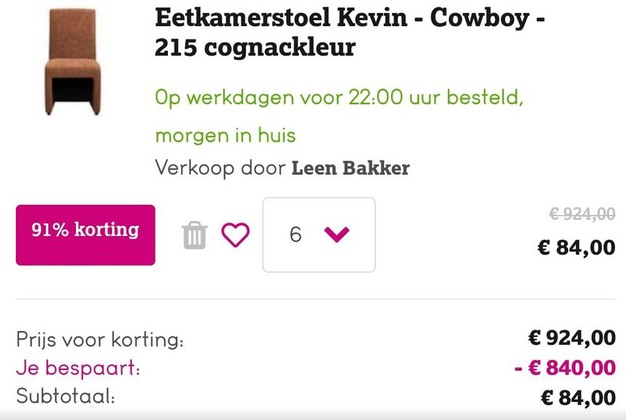Click the 91% korting badge
626x420 pixels.
click(86, 230)
